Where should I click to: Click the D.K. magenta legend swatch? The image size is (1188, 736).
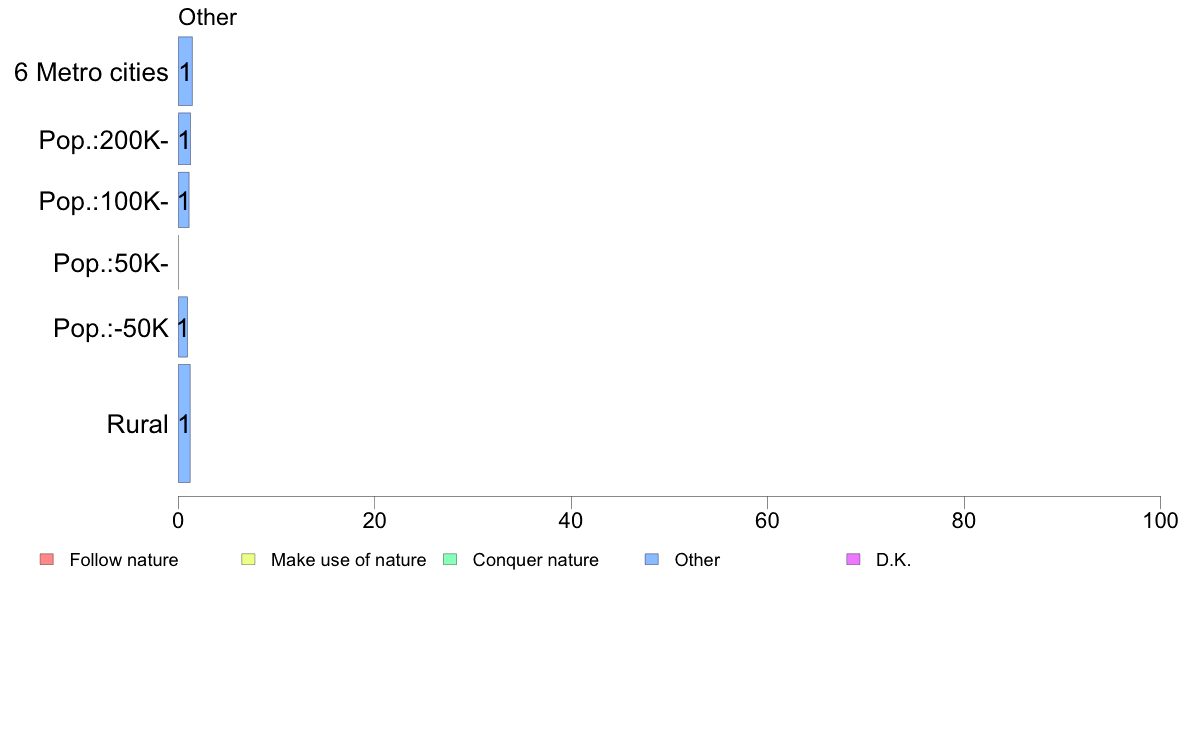(853, 559)
